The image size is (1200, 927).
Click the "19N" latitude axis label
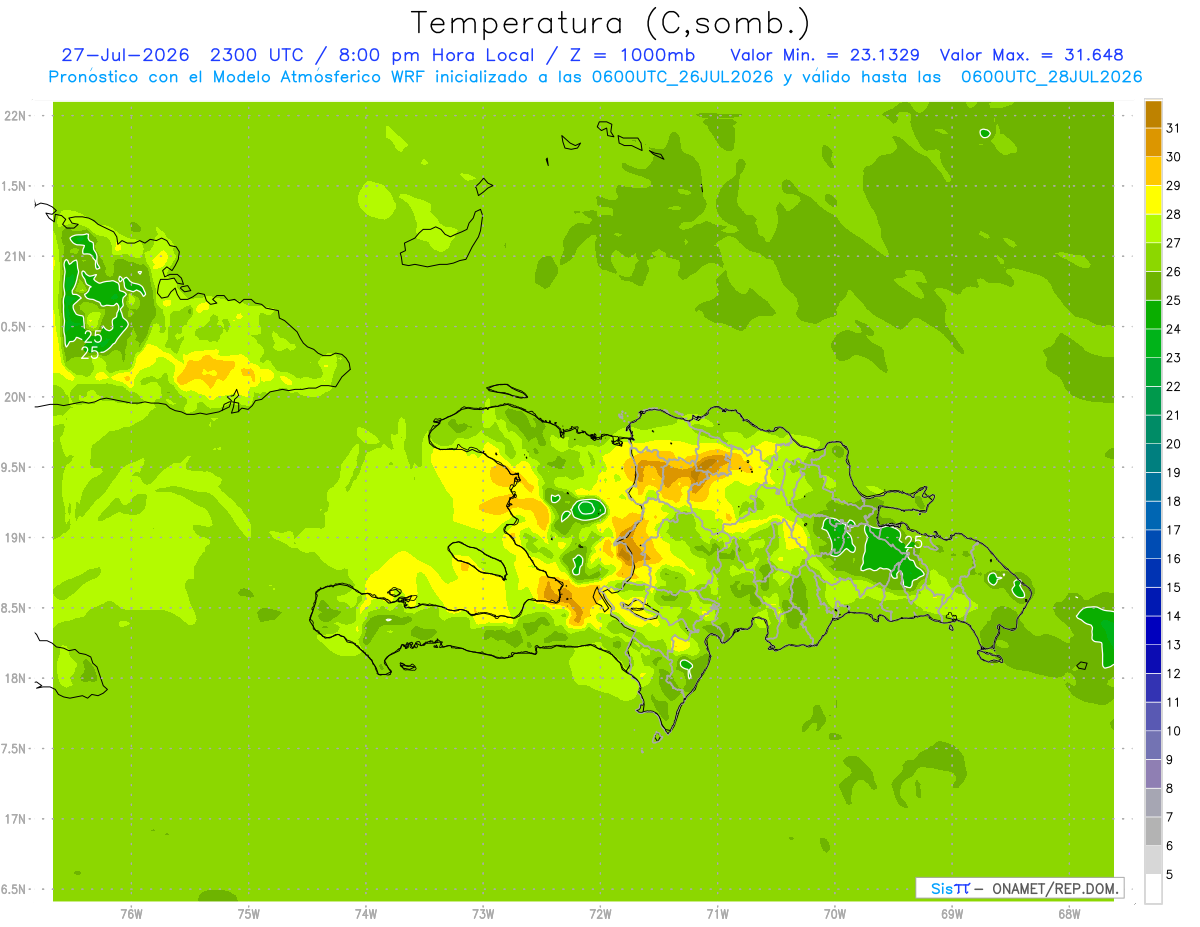click(16, 538)
